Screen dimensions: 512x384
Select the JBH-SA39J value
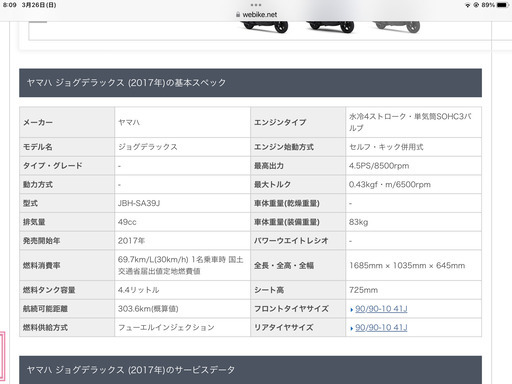[x=139, y=203]
